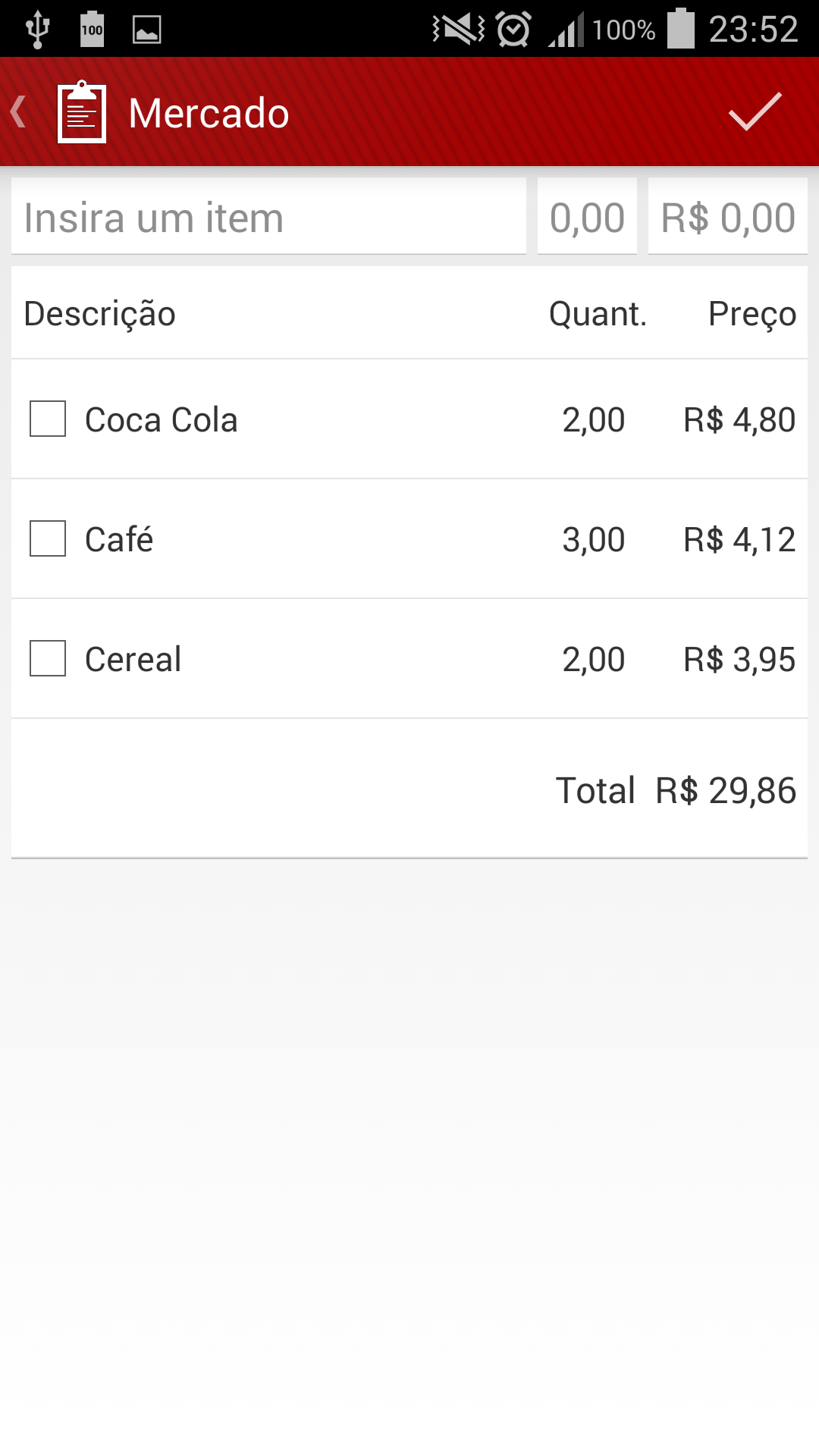The image size is (819, 1456).
Task: Tap the Total R$ 29,86 row
Action: (x=675, y=790)
